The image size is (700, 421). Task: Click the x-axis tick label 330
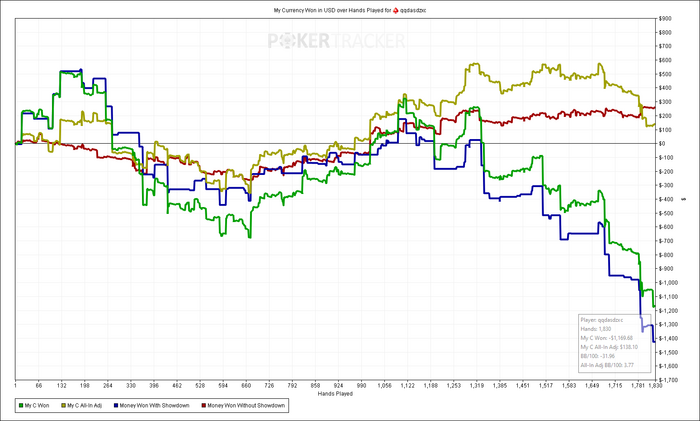tap(131, 386)
